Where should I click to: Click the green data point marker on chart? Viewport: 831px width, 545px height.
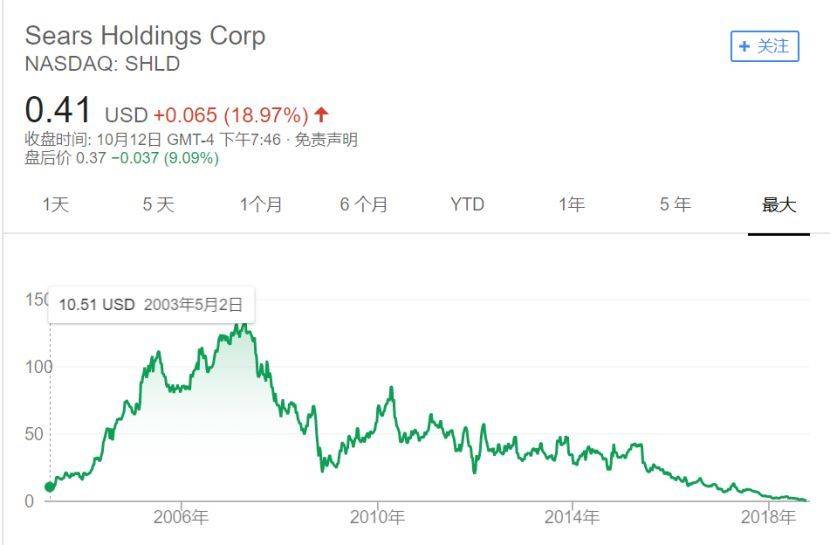point(49,487)
